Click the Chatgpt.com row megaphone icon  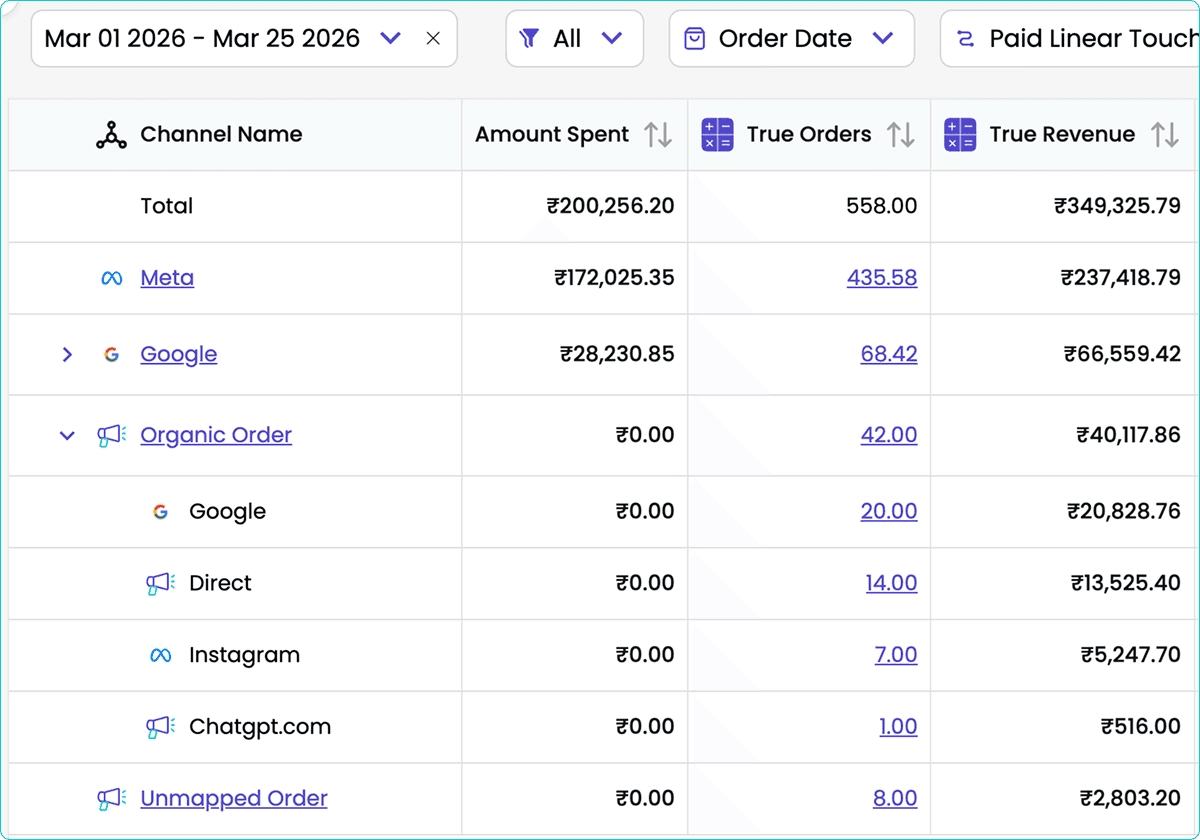(x=160, y=727)
